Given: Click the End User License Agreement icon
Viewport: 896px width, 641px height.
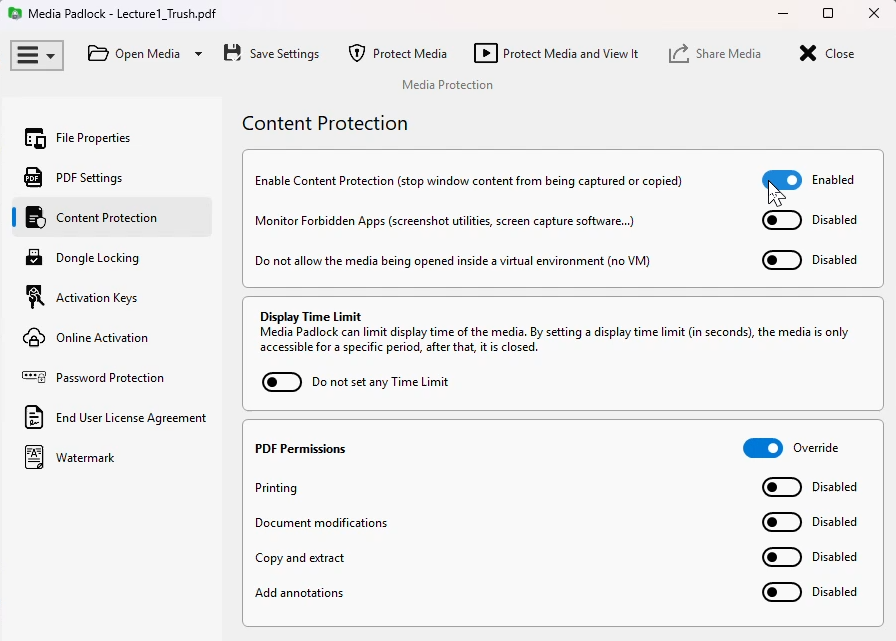Looking at the screenshot, I should [35, 418].
